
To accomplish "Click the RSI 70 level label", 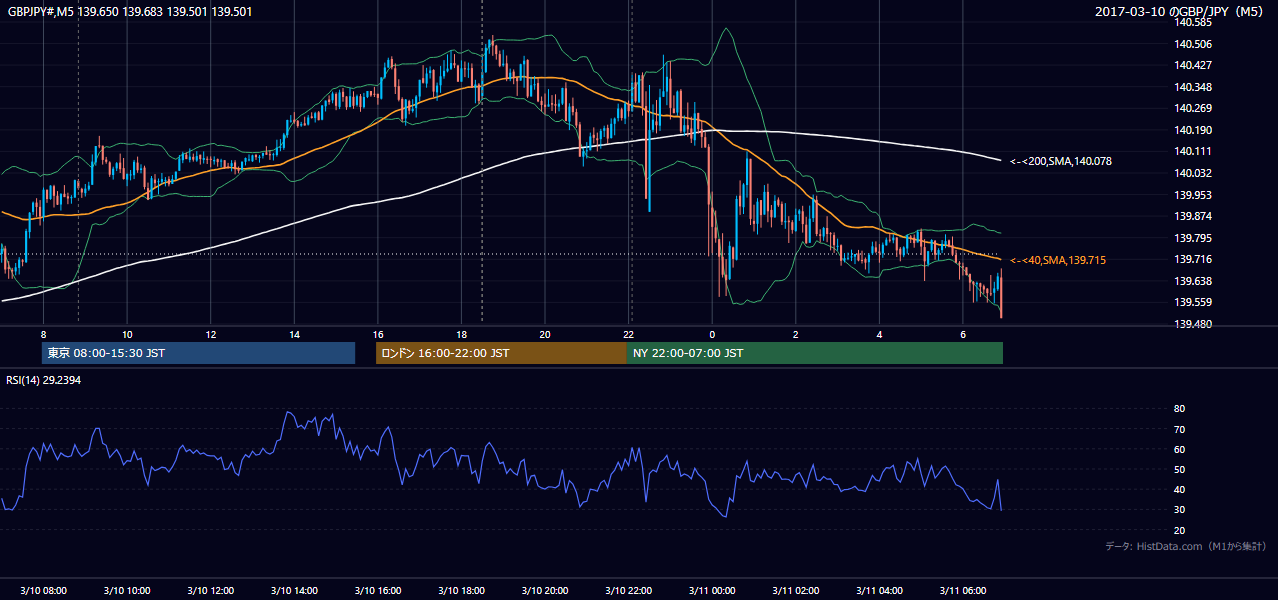I will (x=1179, y=429).
